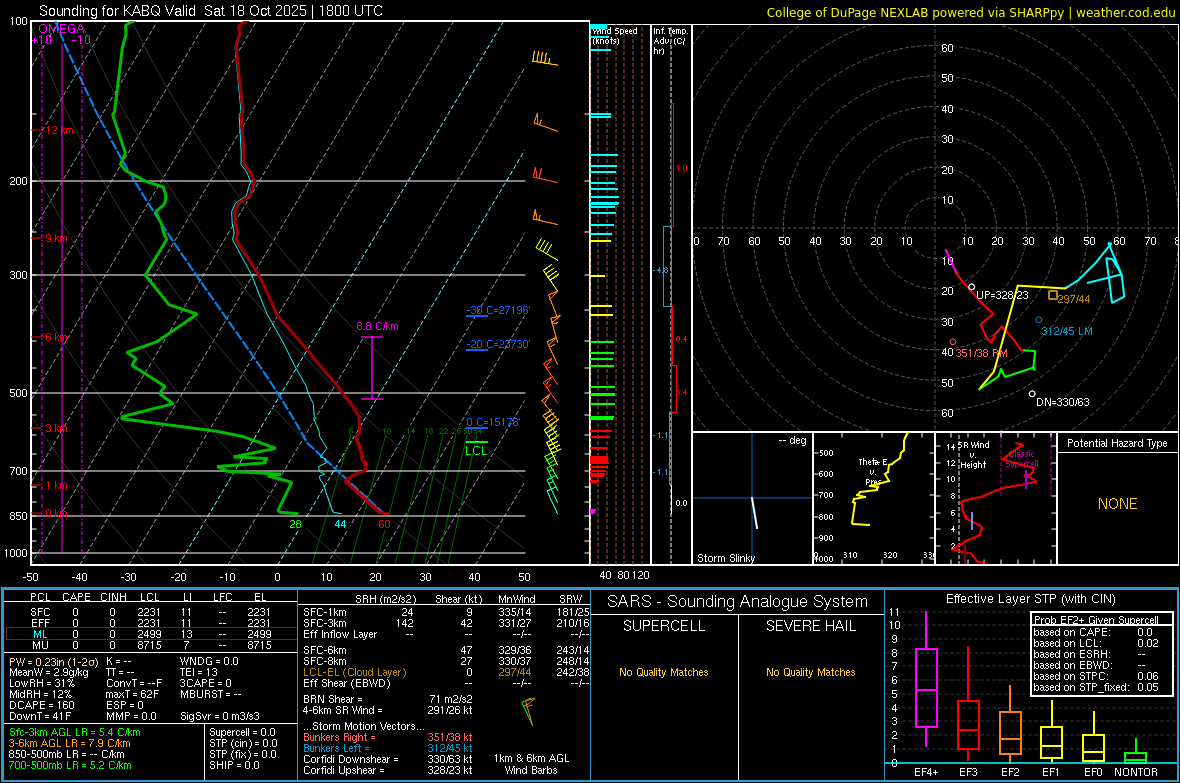The height and width of the screenshot is (783, 1180).
Task: Click the '-30 C=27196'' level label
Action: (498, 310)
